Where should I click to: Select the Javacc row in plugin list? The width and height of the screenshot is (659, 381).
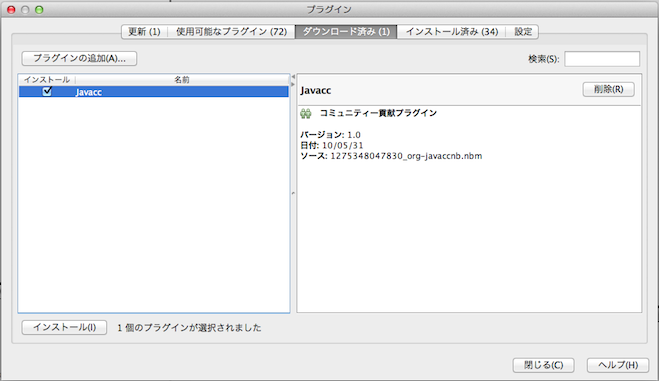pos(154,92)
